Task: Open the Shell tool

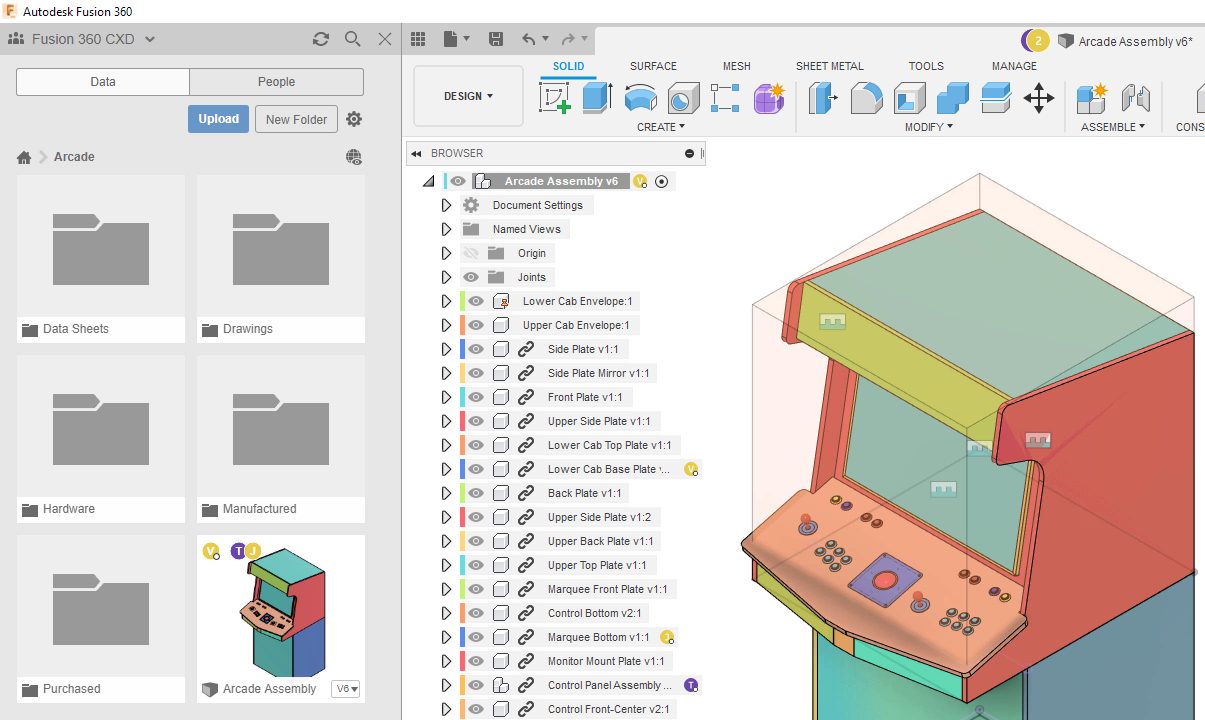Action: [909, 98]
